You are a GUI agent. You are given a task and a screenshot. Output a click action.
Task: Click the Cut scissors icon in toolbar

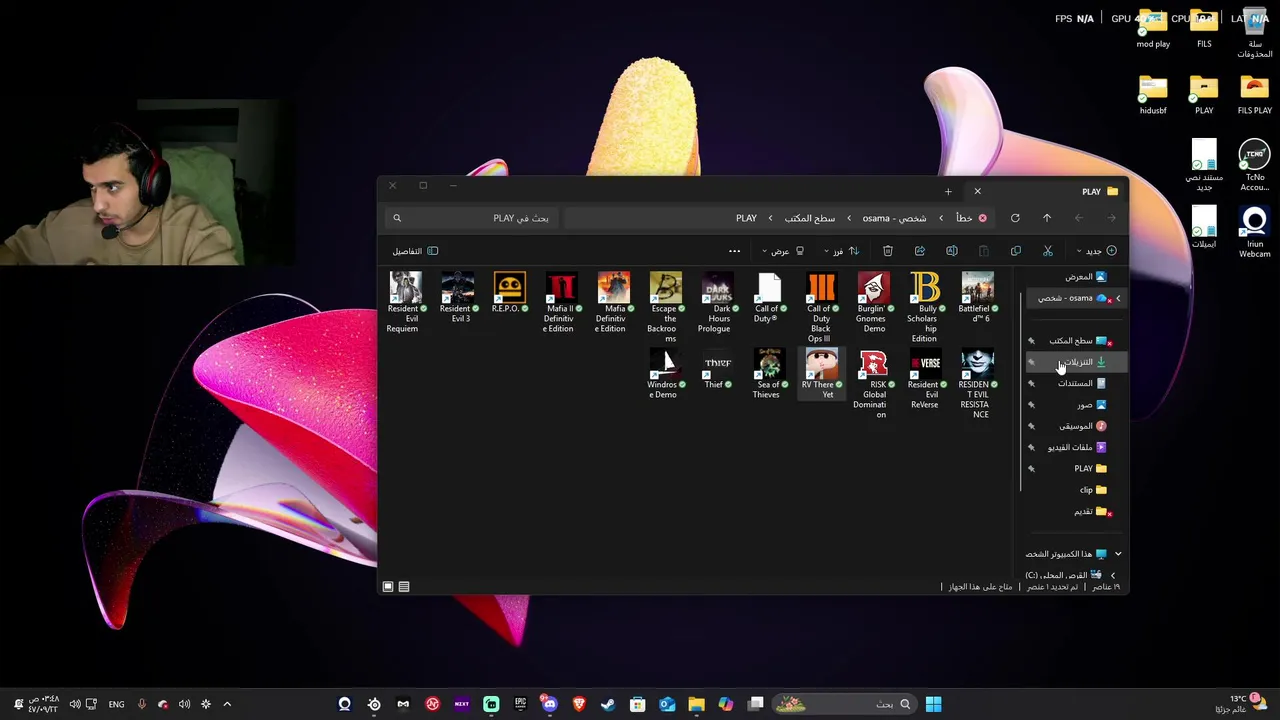click(1048, 251)
